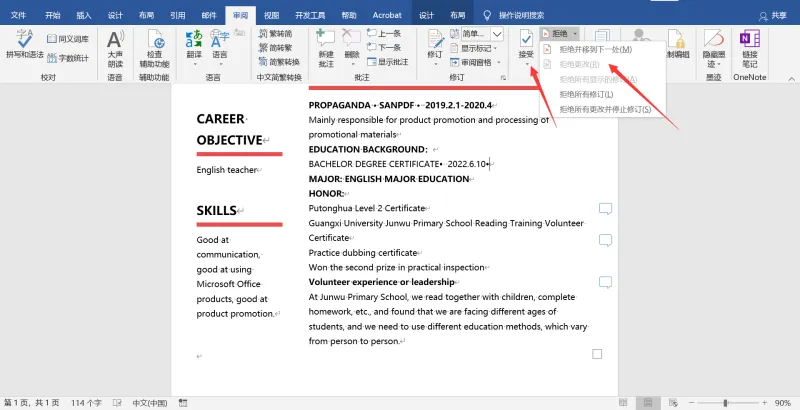Open the 简单标记 markup view combo box

pyautogui.click(x=483, y=34)
